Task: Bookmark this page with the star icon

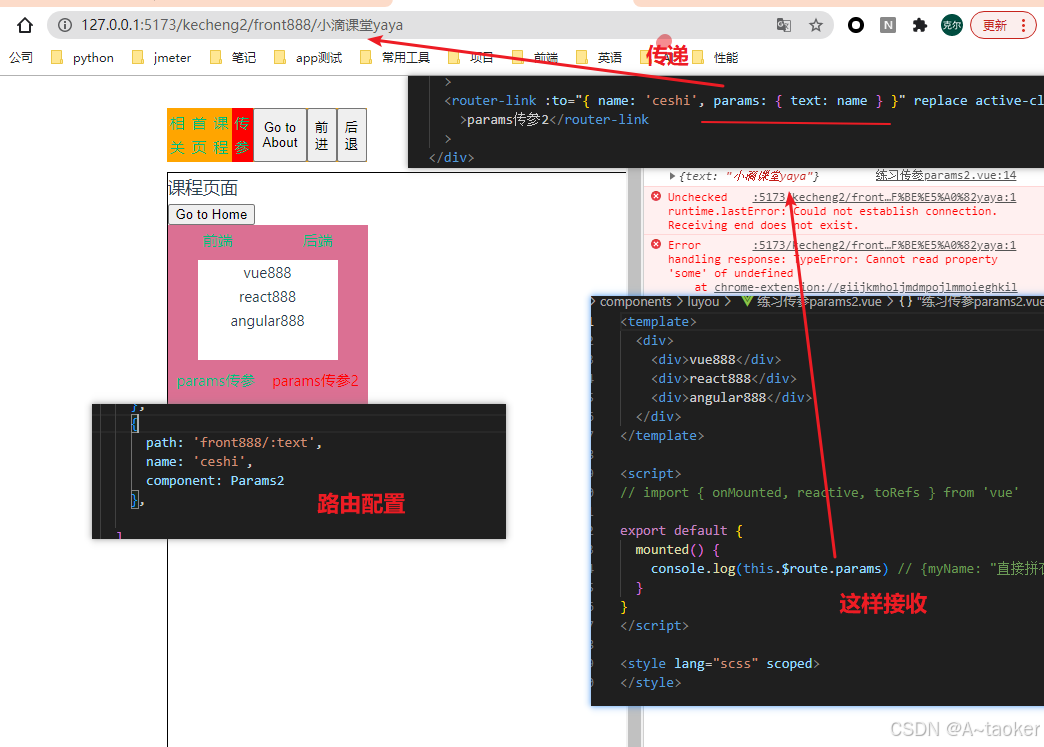Action: [x=816, y=25]
